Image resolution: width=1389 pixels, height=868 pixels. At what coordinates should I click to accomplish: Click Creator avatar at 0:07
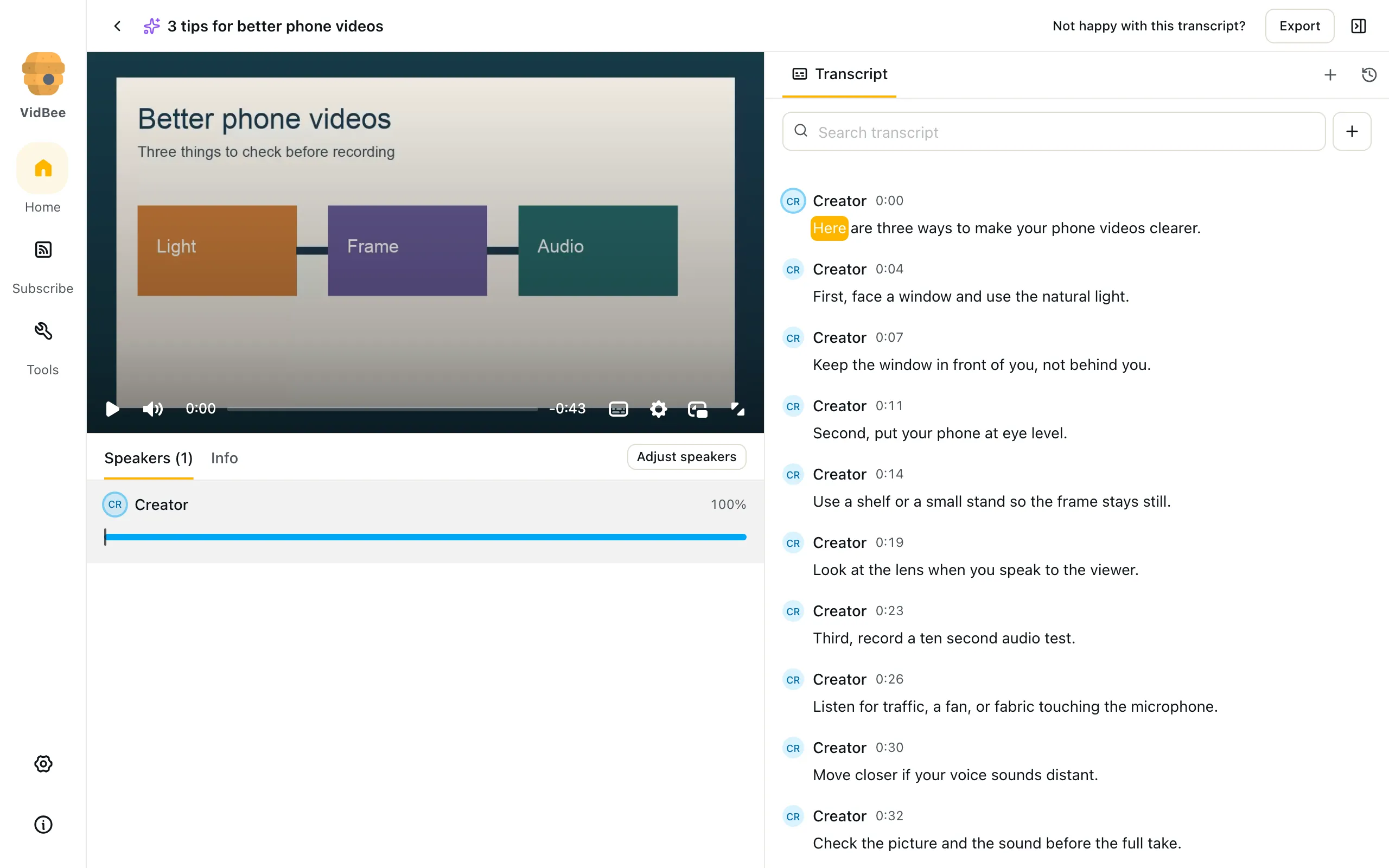[x=793, y=337]
